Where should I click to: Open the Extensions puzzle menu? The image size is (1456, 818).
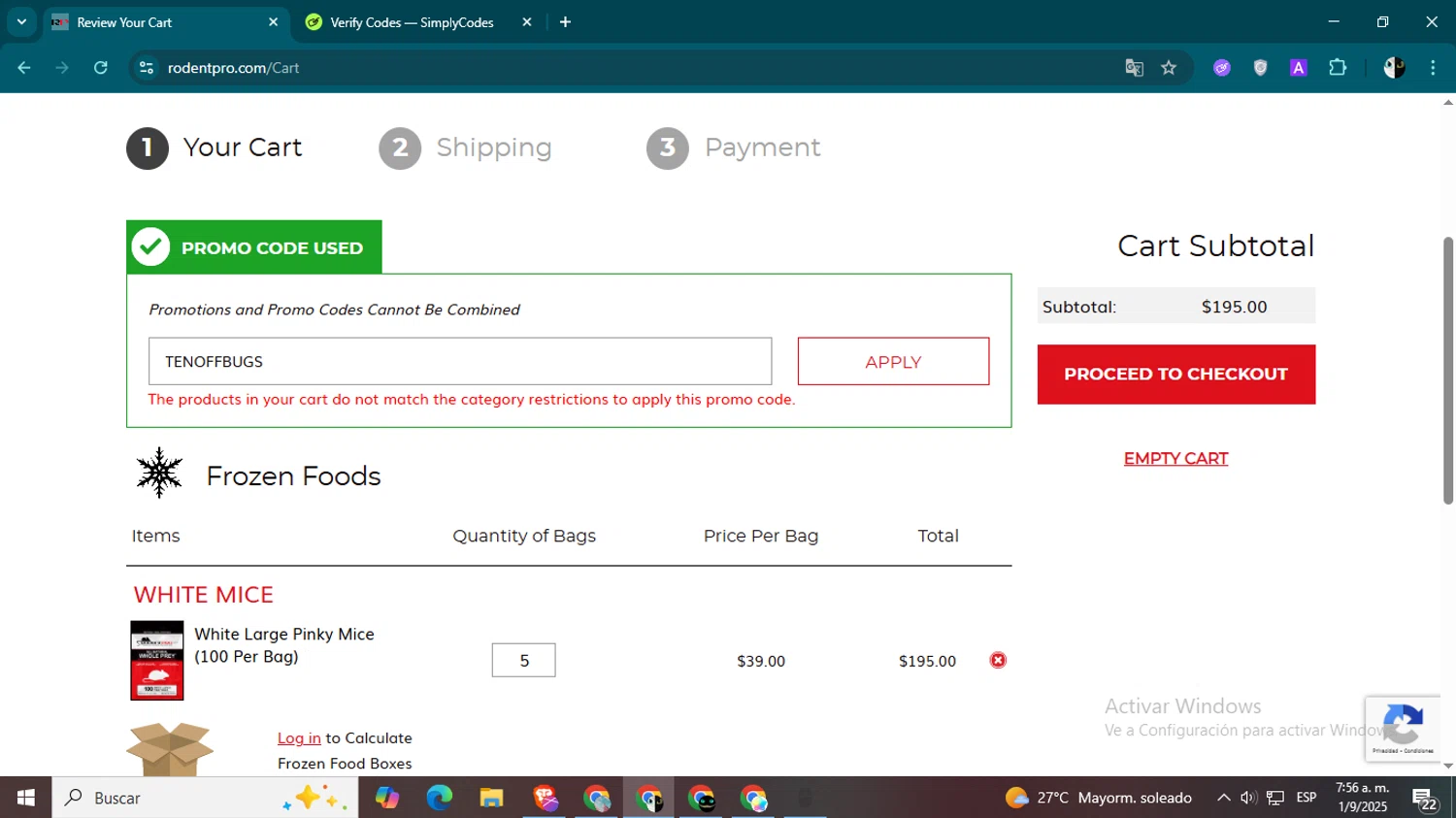(x=1338, y=68)
